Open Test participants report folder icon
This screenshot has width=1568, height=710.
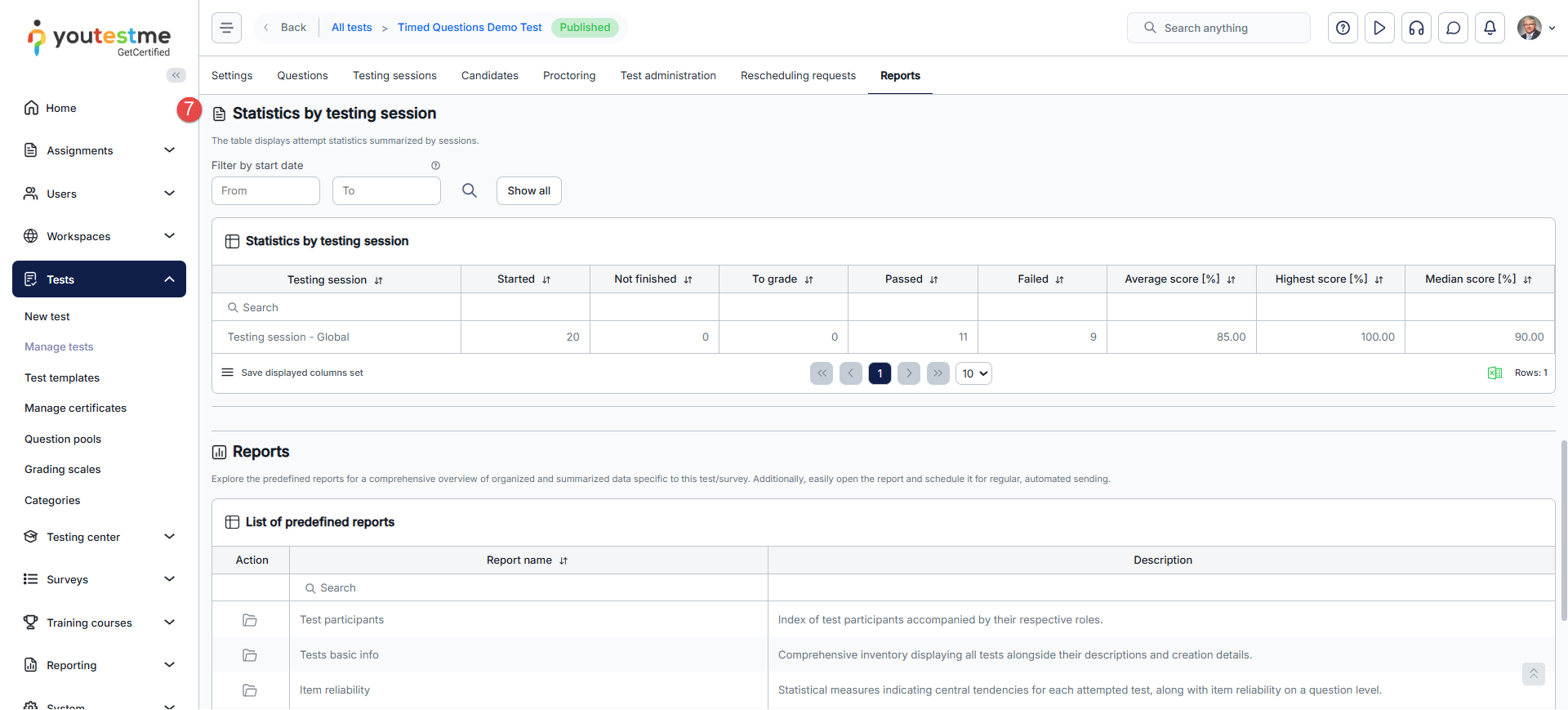pyautogui.click(x=250, y=620)
